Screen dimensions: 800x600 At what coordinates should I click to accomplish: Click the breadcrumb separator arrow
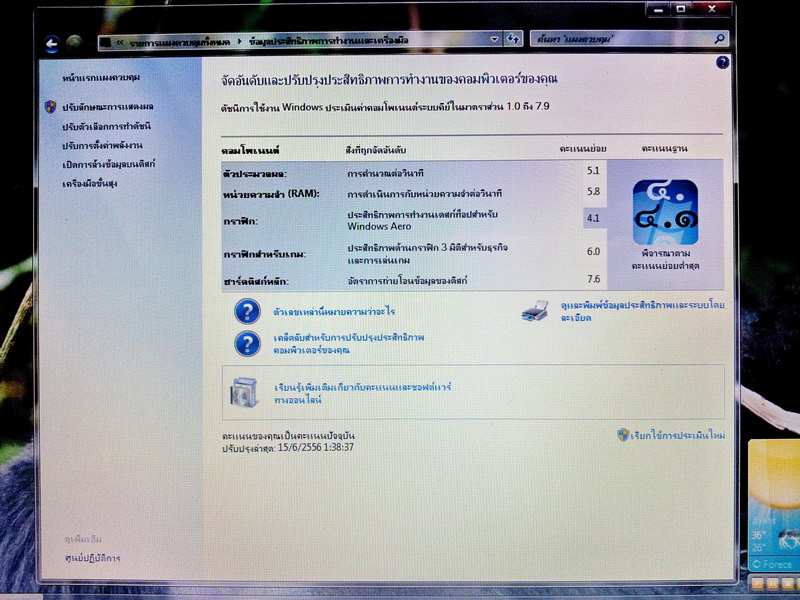tap(239, 41)
